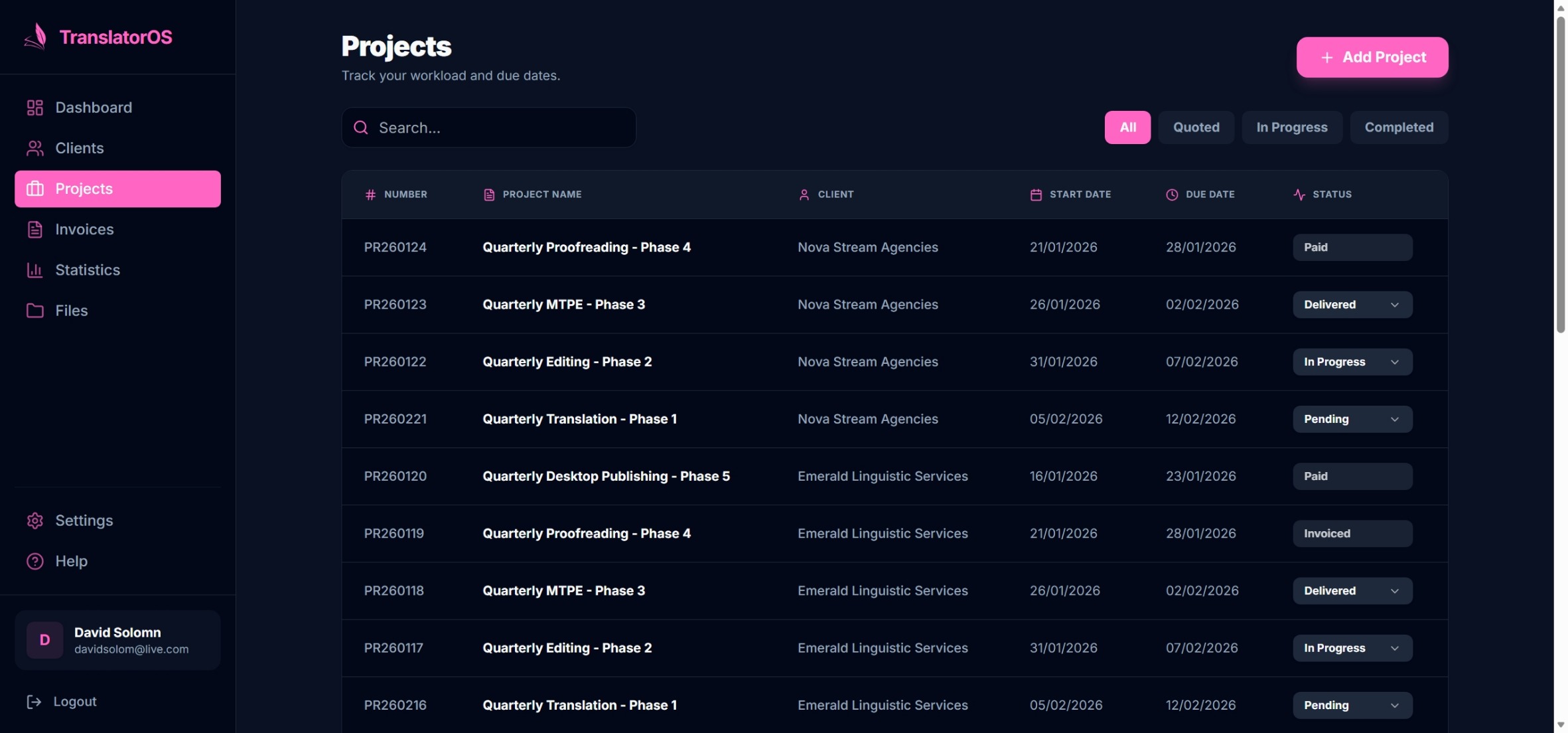The image size is (1568, 733).
Task: Click the Add Project button
Action: coord(1372,57)
